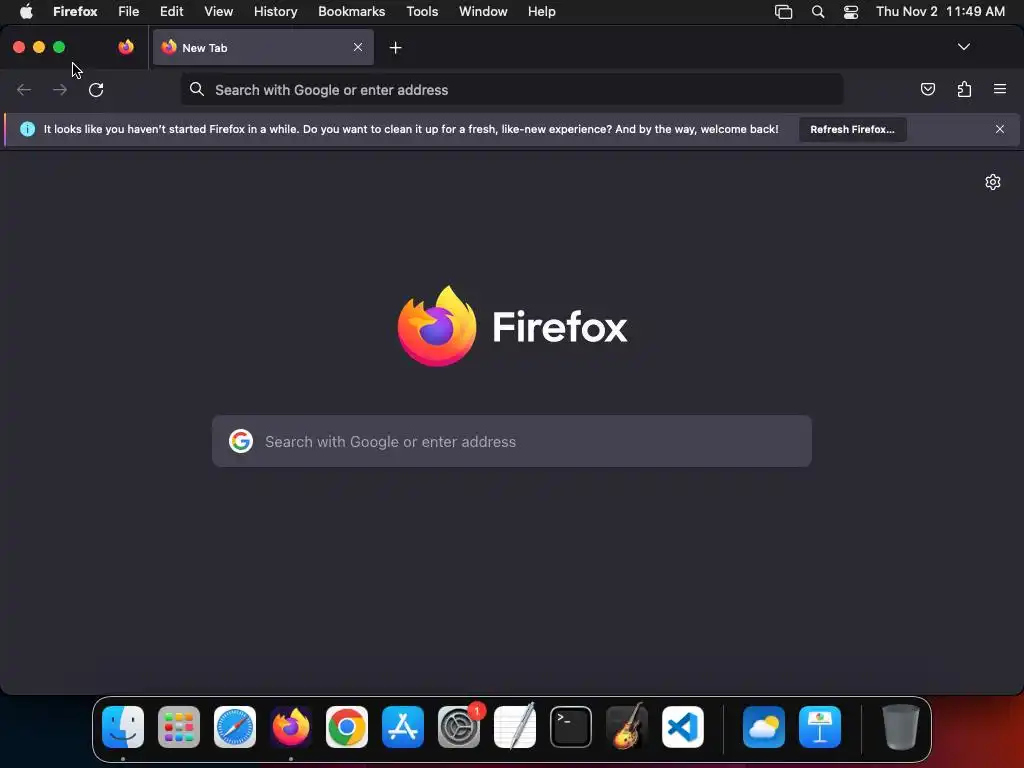The height and width of the screenshot is (768, 1024).
Task: Click the Refresh Firefox button
Action: tap(852, 129)
